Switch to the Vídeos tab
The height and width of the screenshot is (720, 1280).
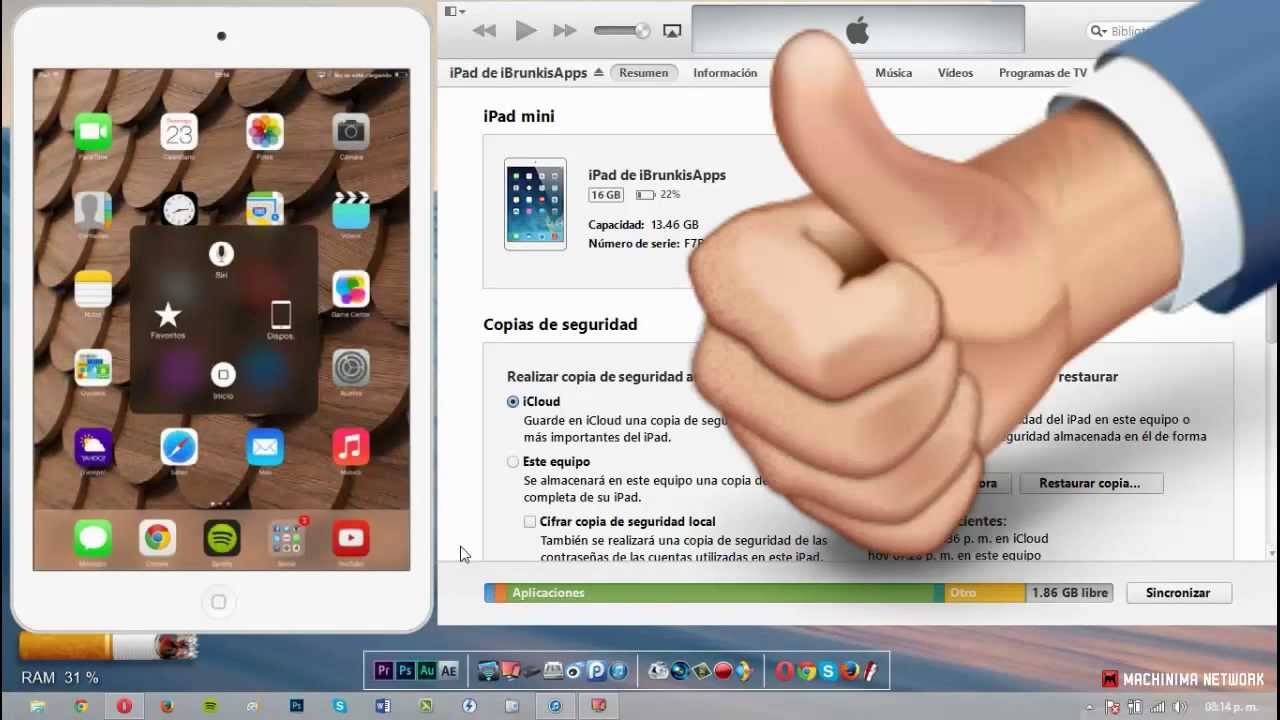955,73
